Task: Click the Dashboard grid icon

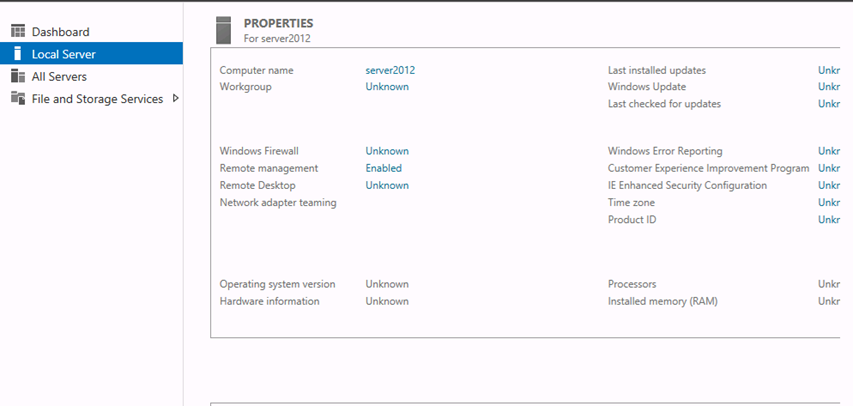Action: coord(18,32)
